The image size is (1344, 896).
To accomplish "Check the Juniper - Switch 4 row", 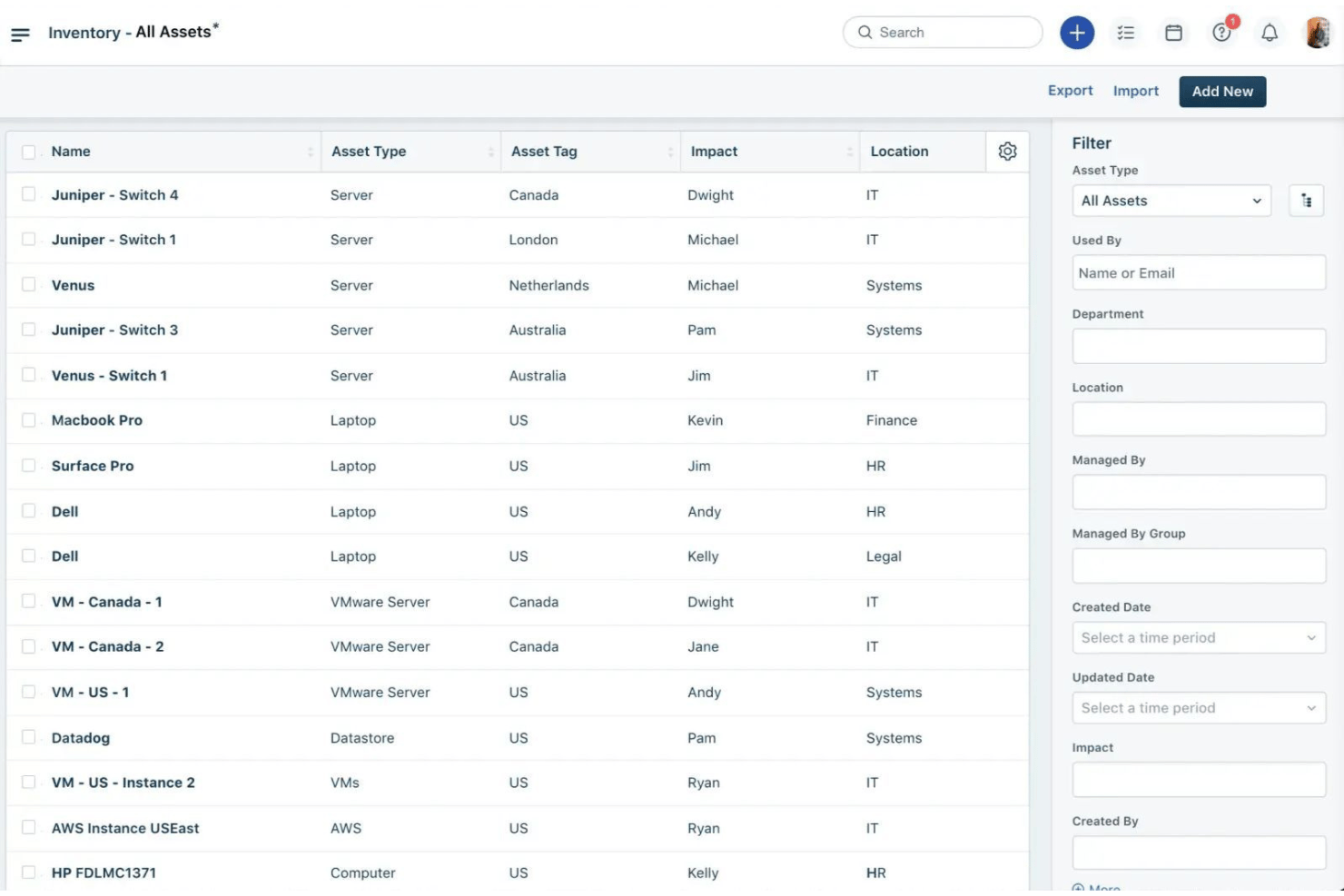I will [29, 194].
